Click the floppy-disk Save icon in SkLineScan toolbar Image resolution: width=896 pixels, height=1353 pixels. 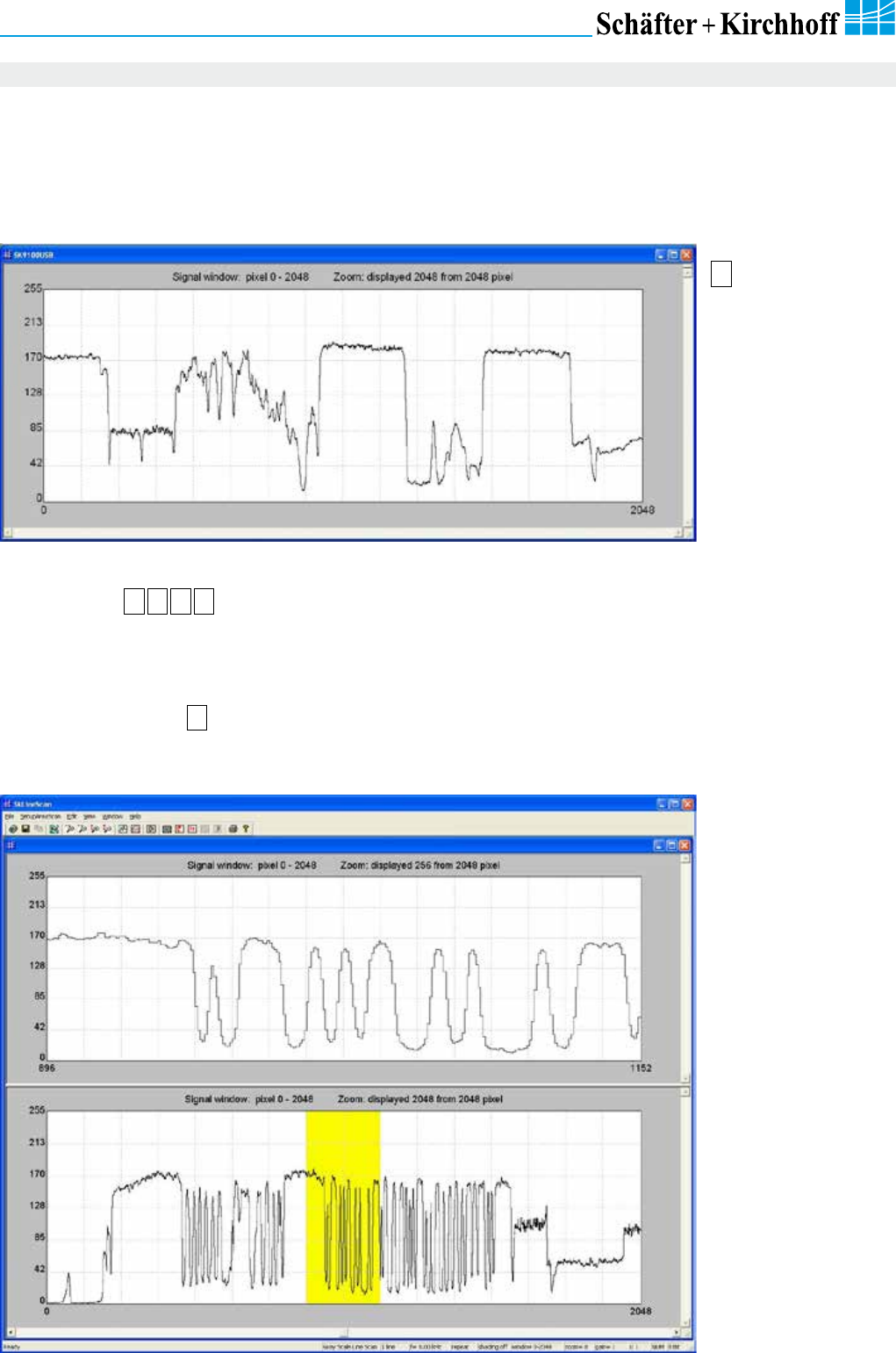coord(25,828)
